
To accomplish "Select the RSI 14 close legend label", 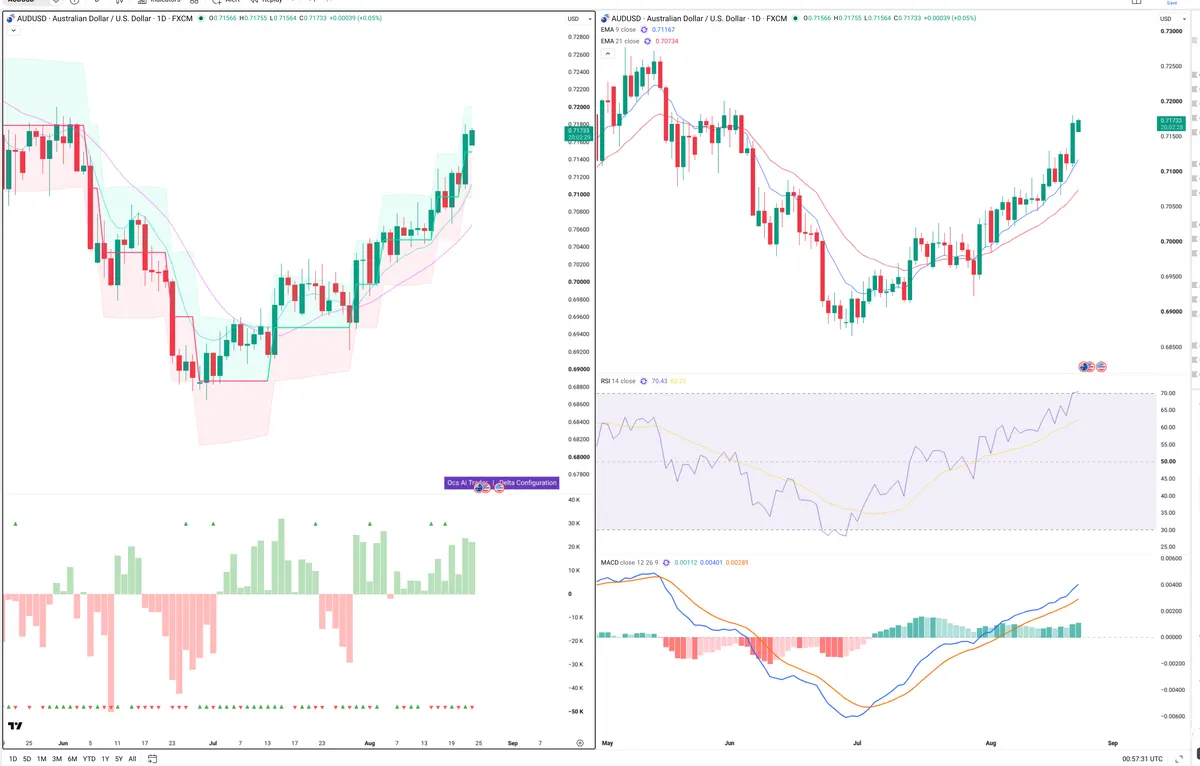I will (618, 381).
